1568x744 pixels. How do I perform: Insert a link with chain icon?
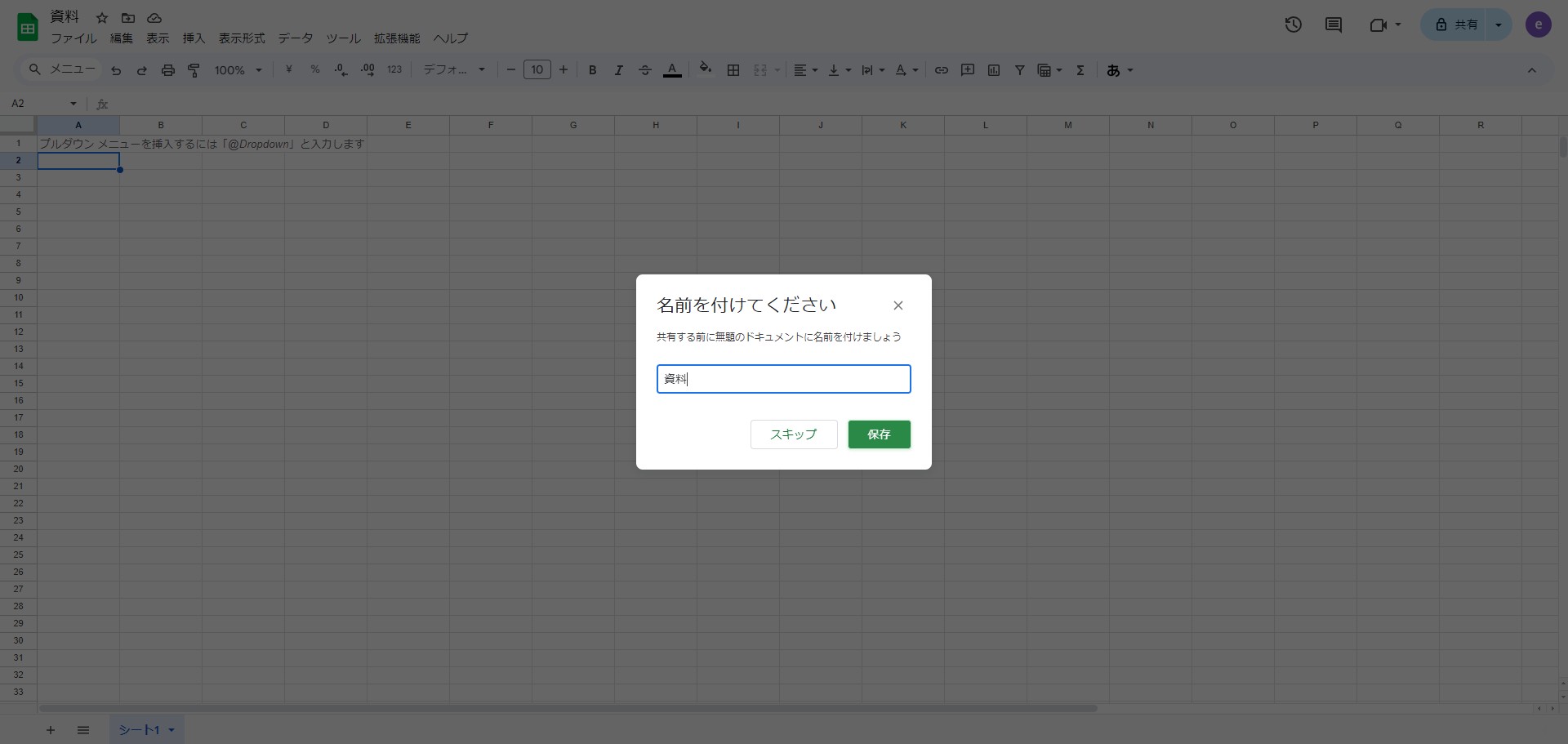tap(942, 70)
